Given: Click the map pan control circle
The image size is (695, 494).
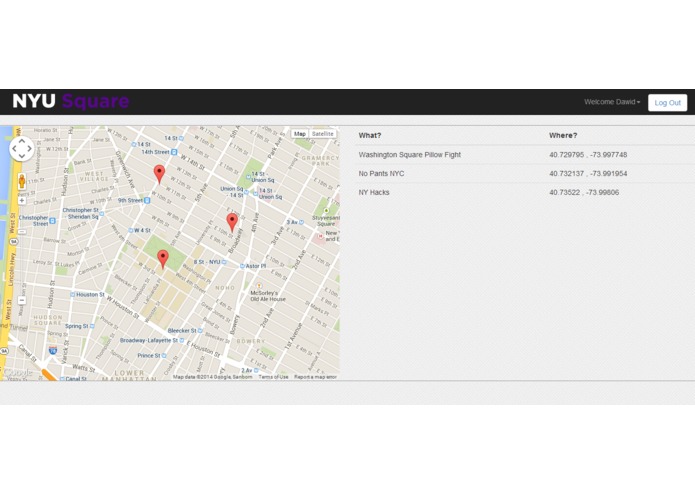Looking at the screenshot, I should [22, 149].
